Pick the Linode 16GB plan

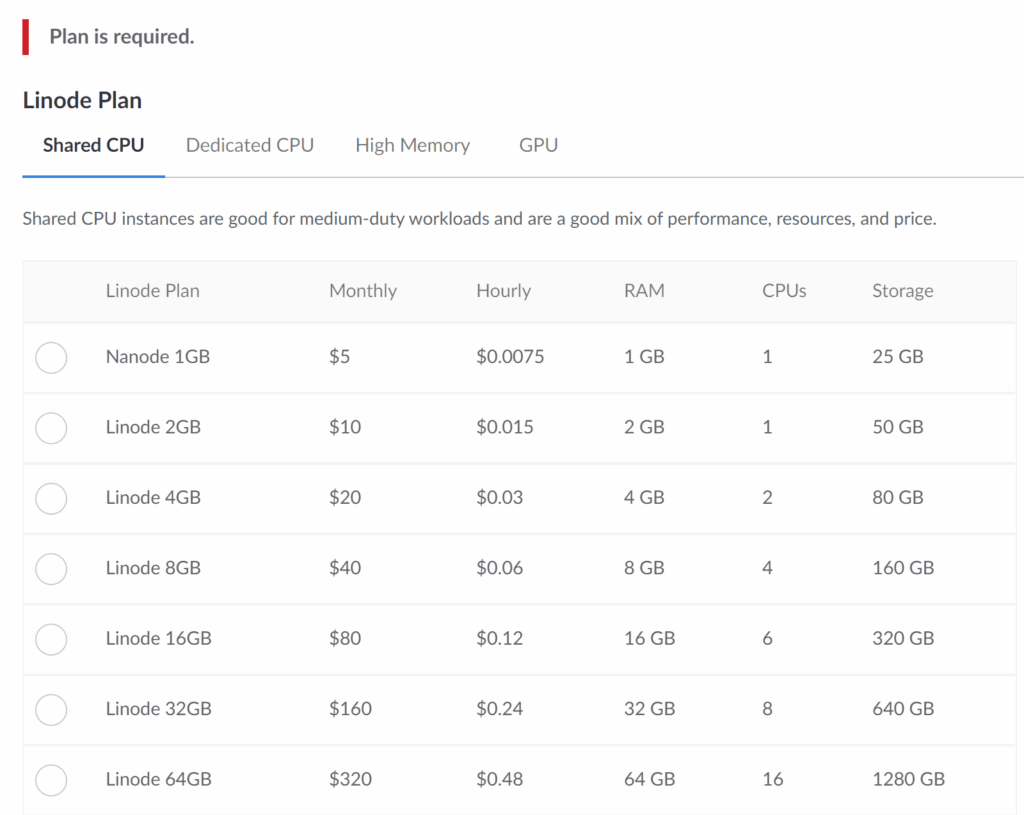click(51, 639)
